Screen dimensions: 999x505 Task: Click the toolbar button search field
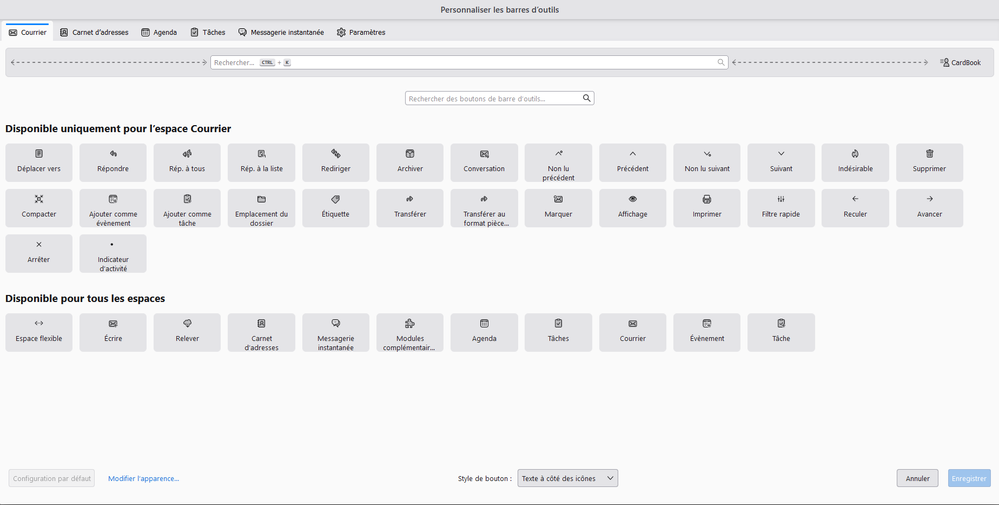coord(494,98)
